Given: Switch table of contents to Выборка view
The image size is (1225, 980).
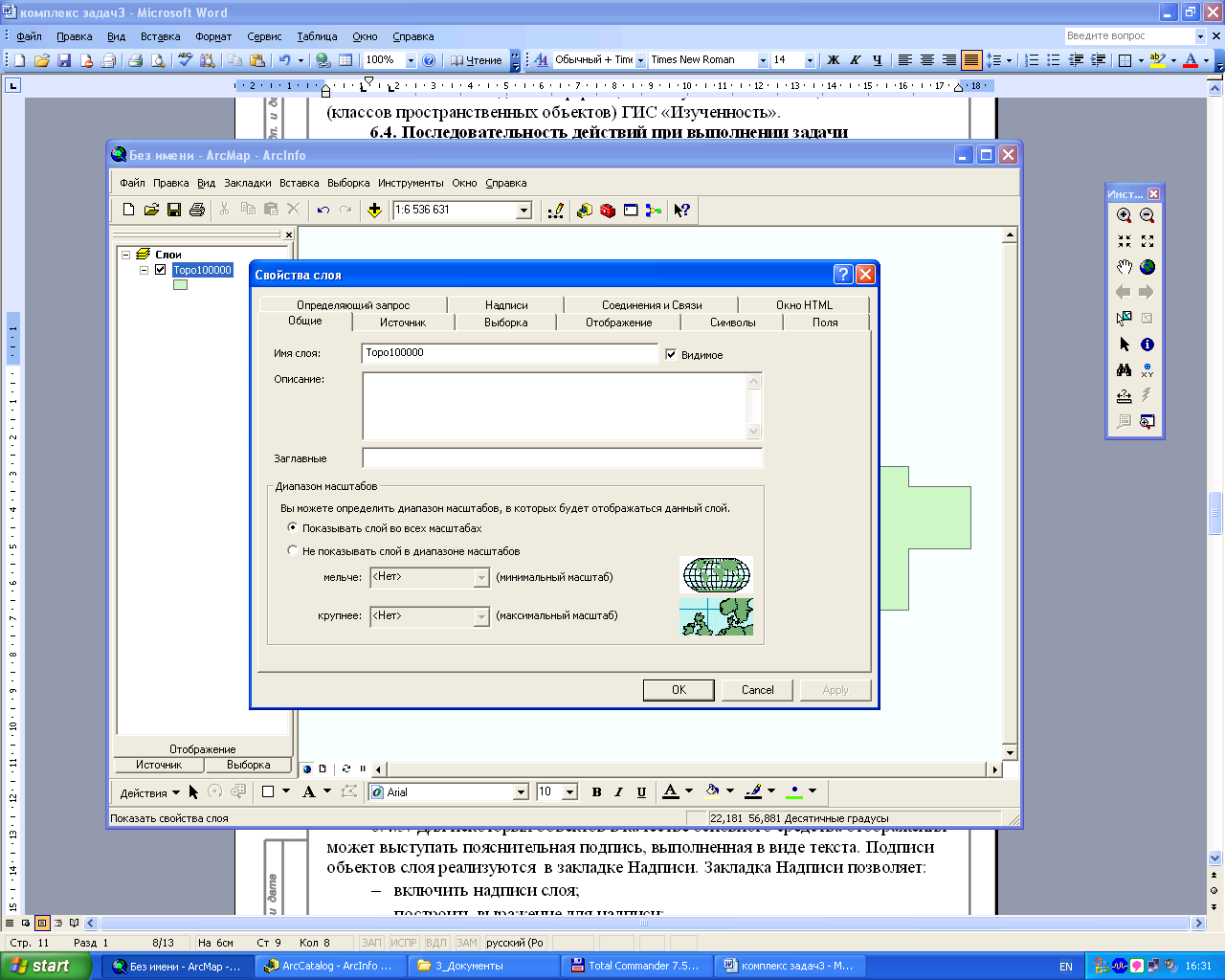Looking at the screenshot, I should tap(249, 765).
